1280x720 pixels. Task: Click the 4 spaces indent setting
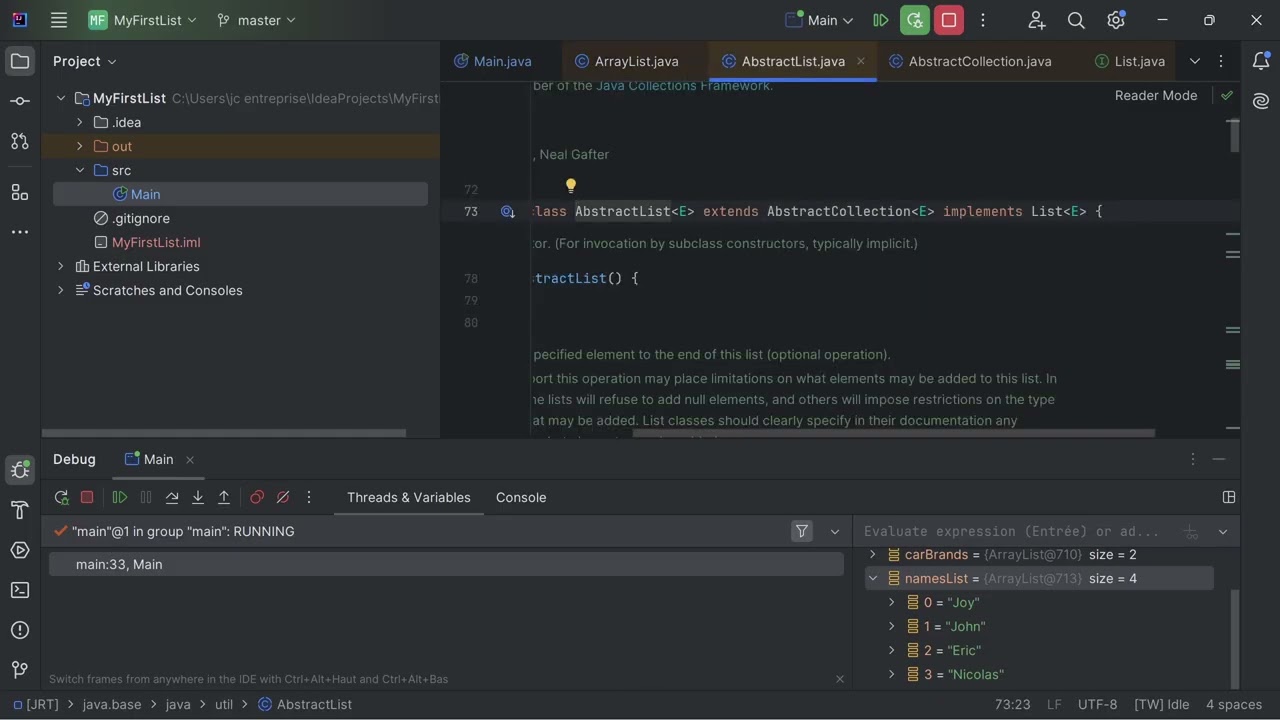[x=1234, y=704]
